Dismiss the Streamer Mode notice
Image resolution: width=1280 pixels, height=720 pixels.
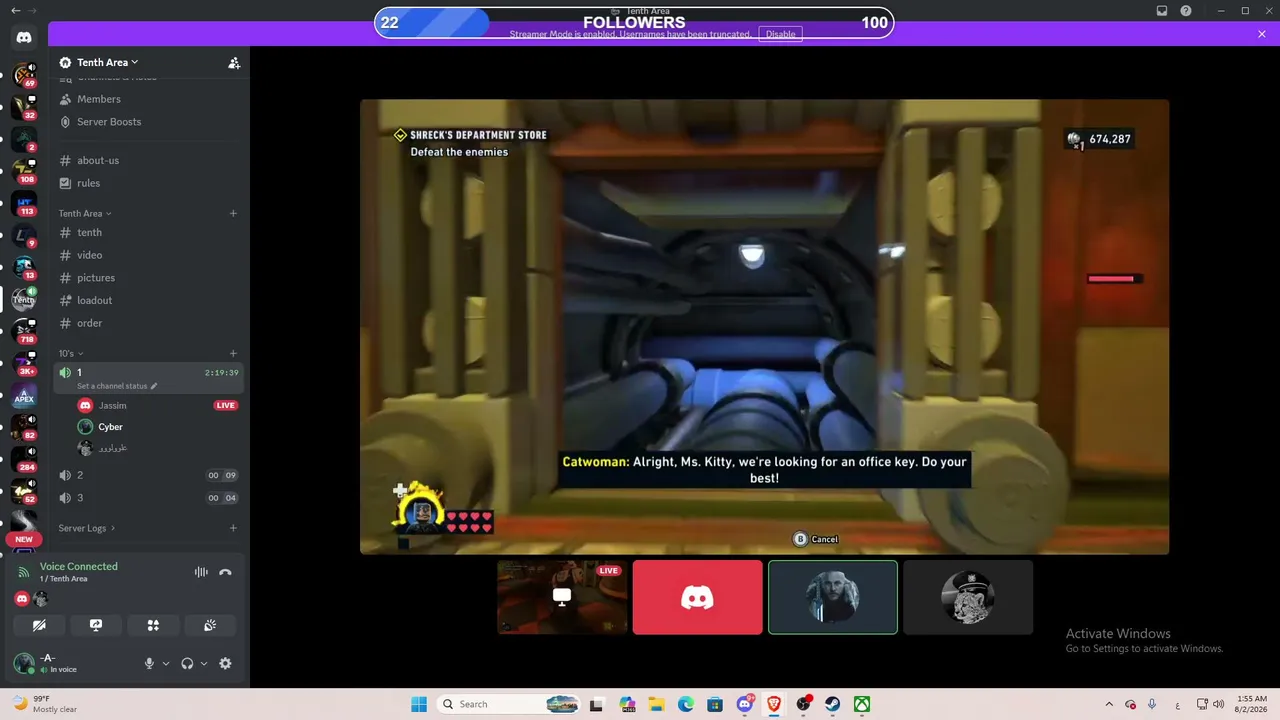[x=1262, y=34]
